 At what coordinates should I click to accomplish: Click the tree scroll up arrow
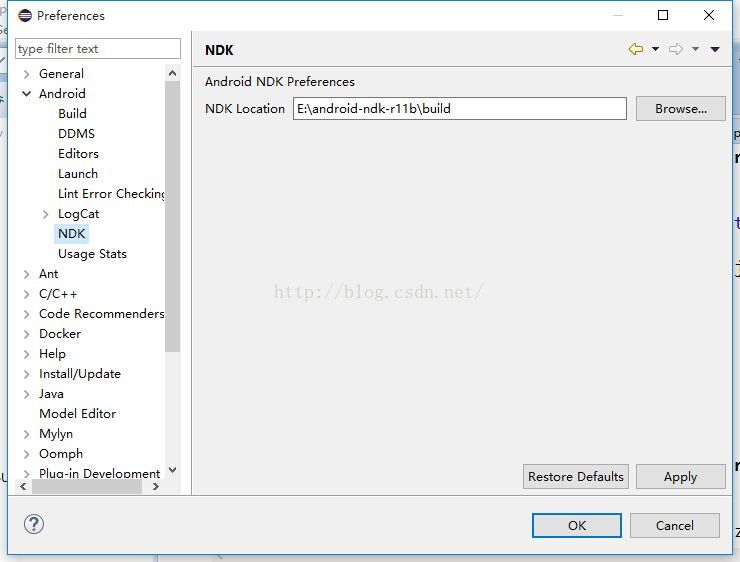172,73
